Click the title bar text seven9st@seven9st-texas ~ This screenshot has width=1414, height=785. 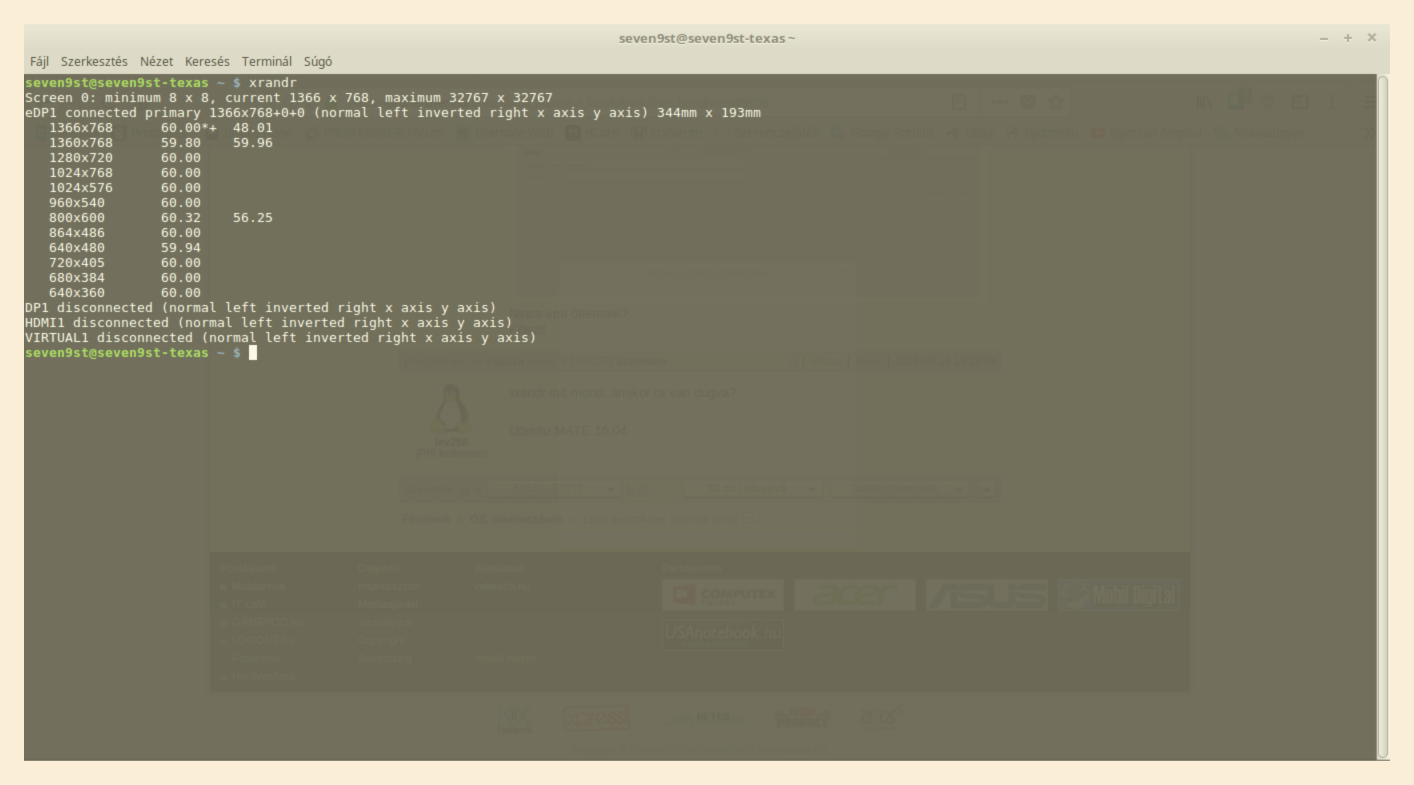(x=707, y=38)
